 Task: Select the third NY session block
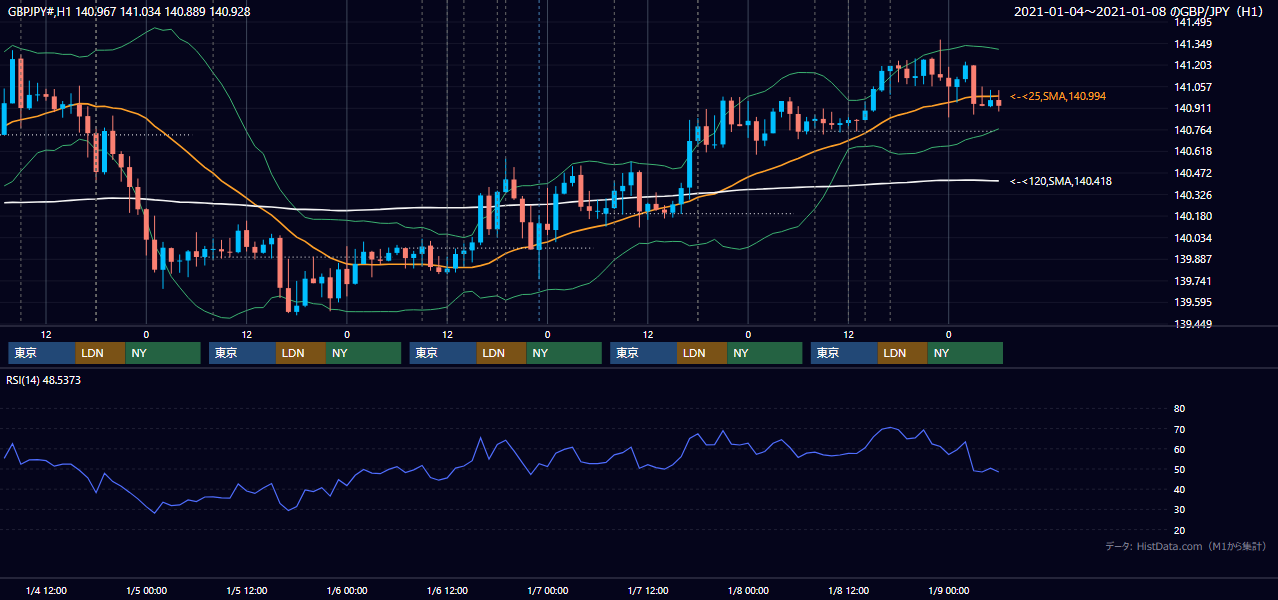[564, 353]
